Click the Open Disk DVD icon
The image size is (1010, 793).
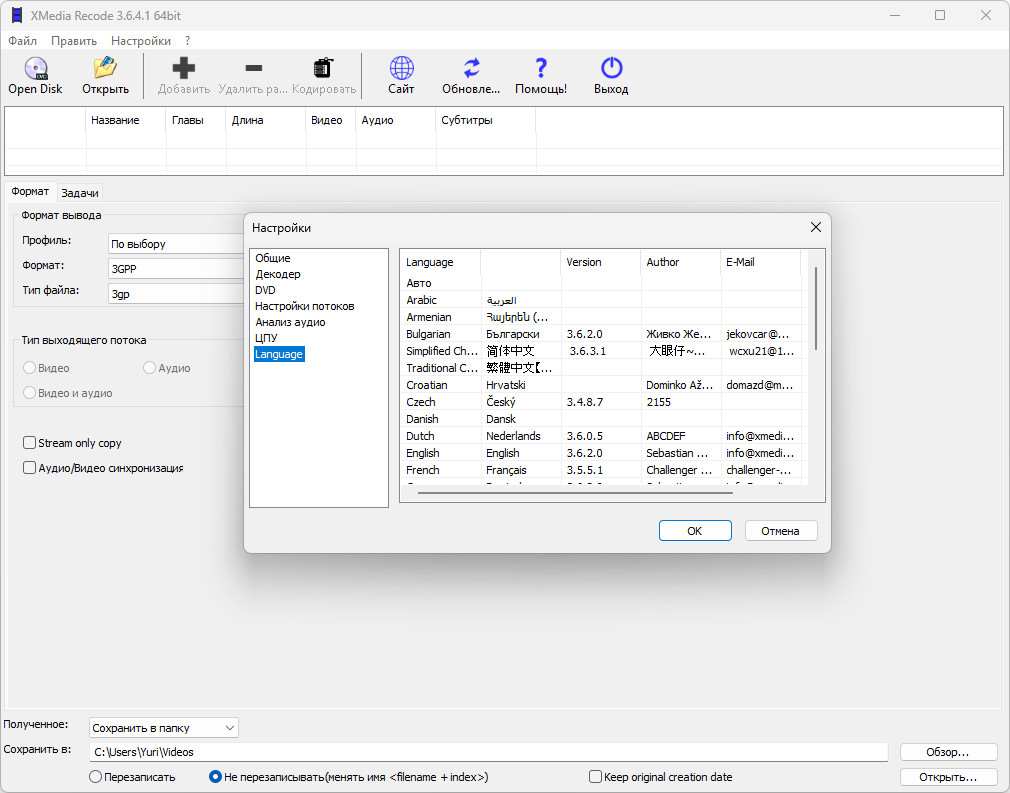click(35, 68)
